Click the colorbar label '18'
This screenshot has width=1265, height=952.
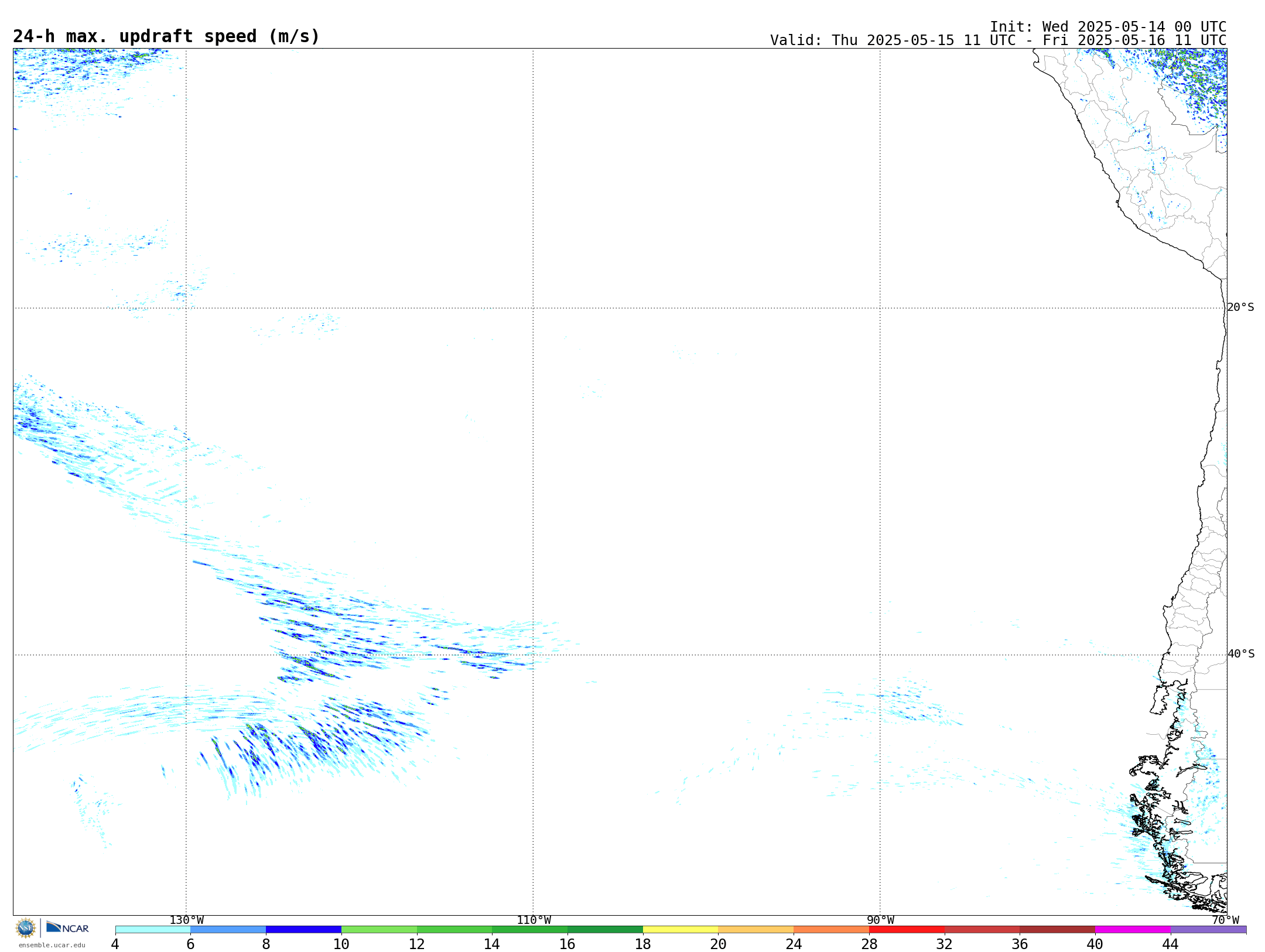click(643, 944)
